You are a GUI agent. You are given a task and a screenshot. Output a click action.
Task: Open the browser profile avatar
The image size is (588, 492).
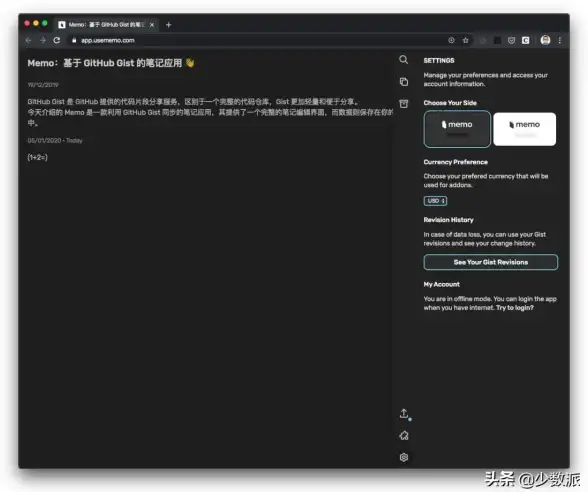545,40
